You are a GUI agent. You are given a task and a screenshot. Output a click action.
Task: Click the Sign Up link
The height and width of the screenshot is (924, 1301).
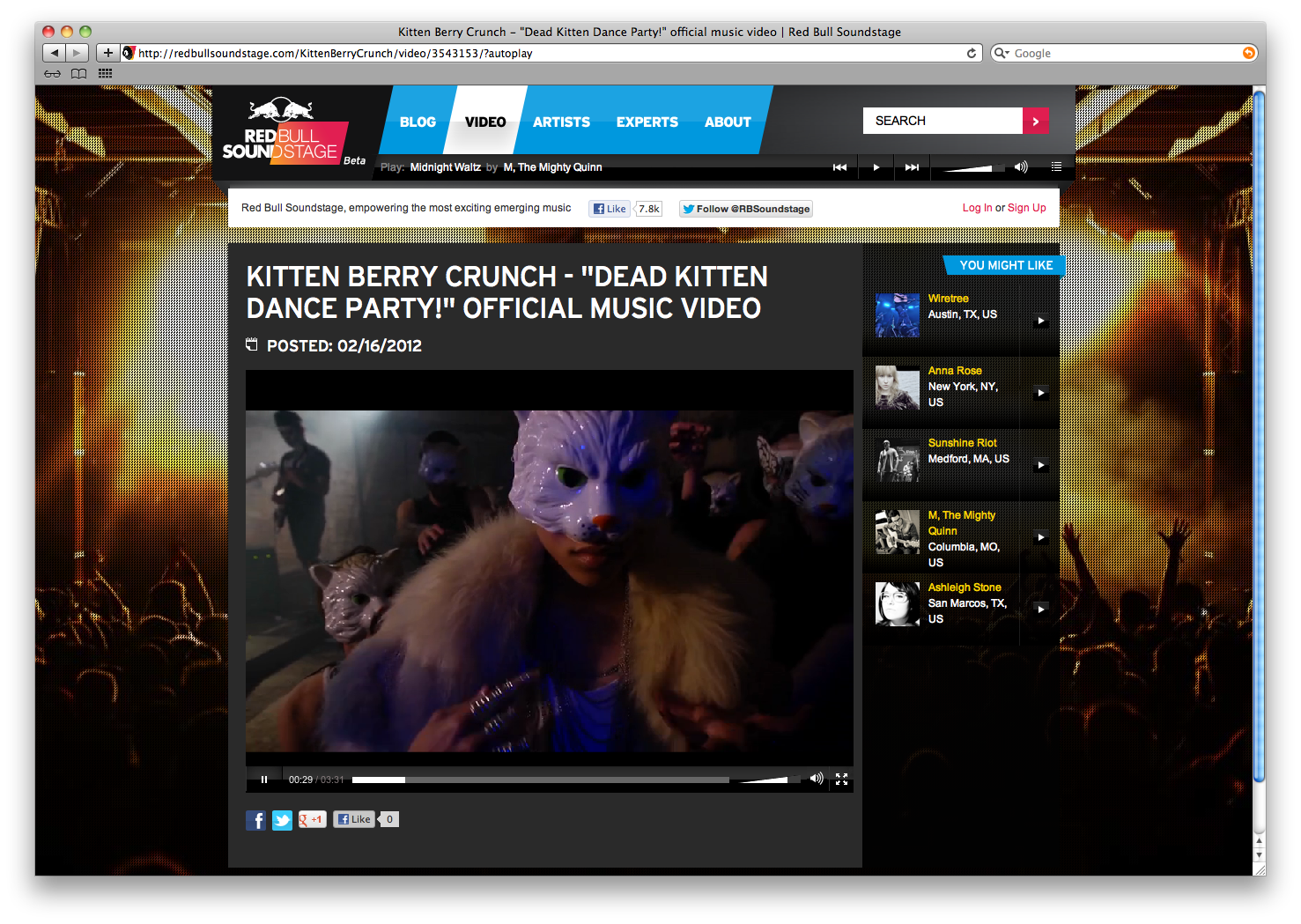(x=1027, y=208)
